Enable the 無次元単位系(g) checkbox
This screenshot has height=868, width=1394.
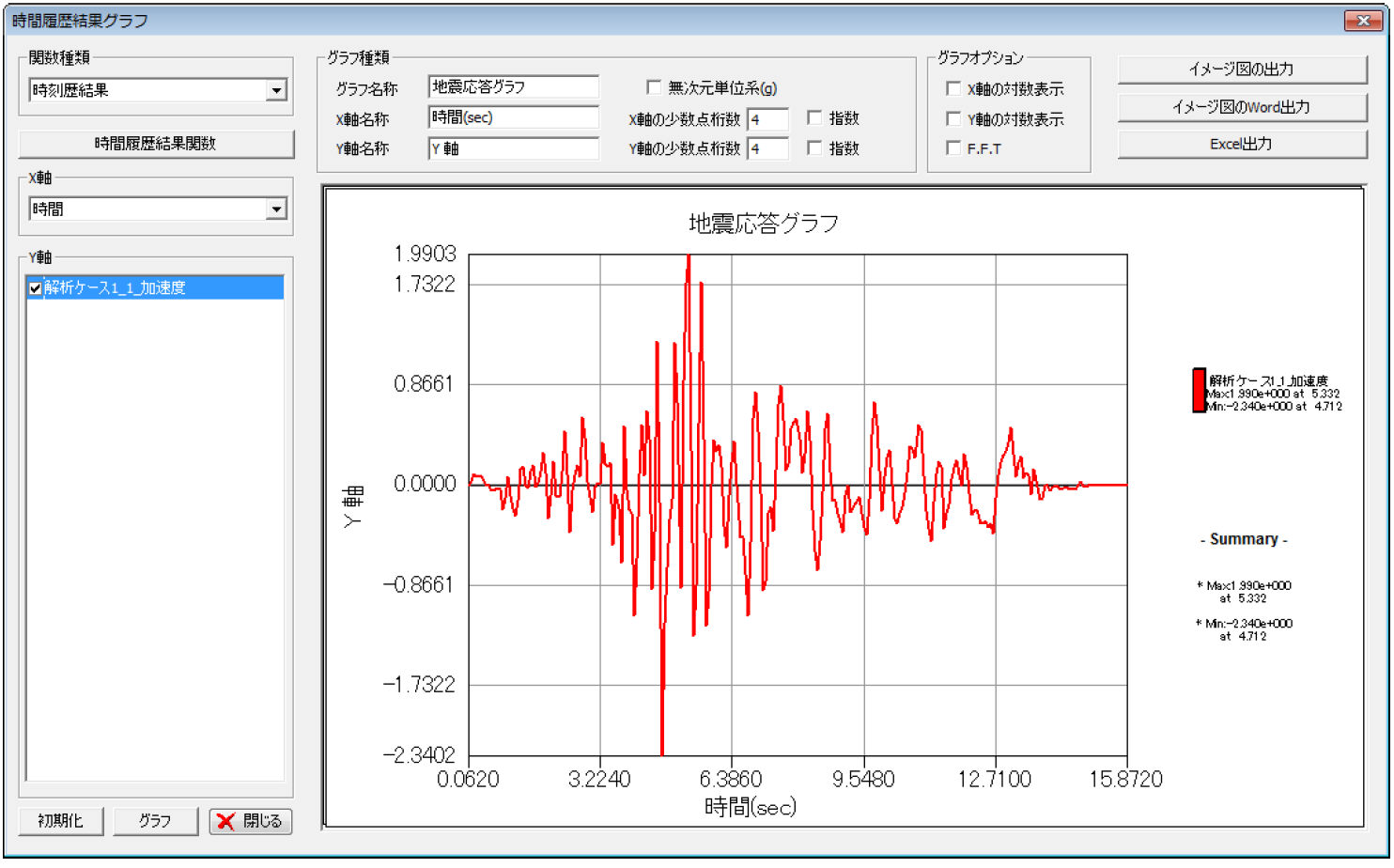654,87
